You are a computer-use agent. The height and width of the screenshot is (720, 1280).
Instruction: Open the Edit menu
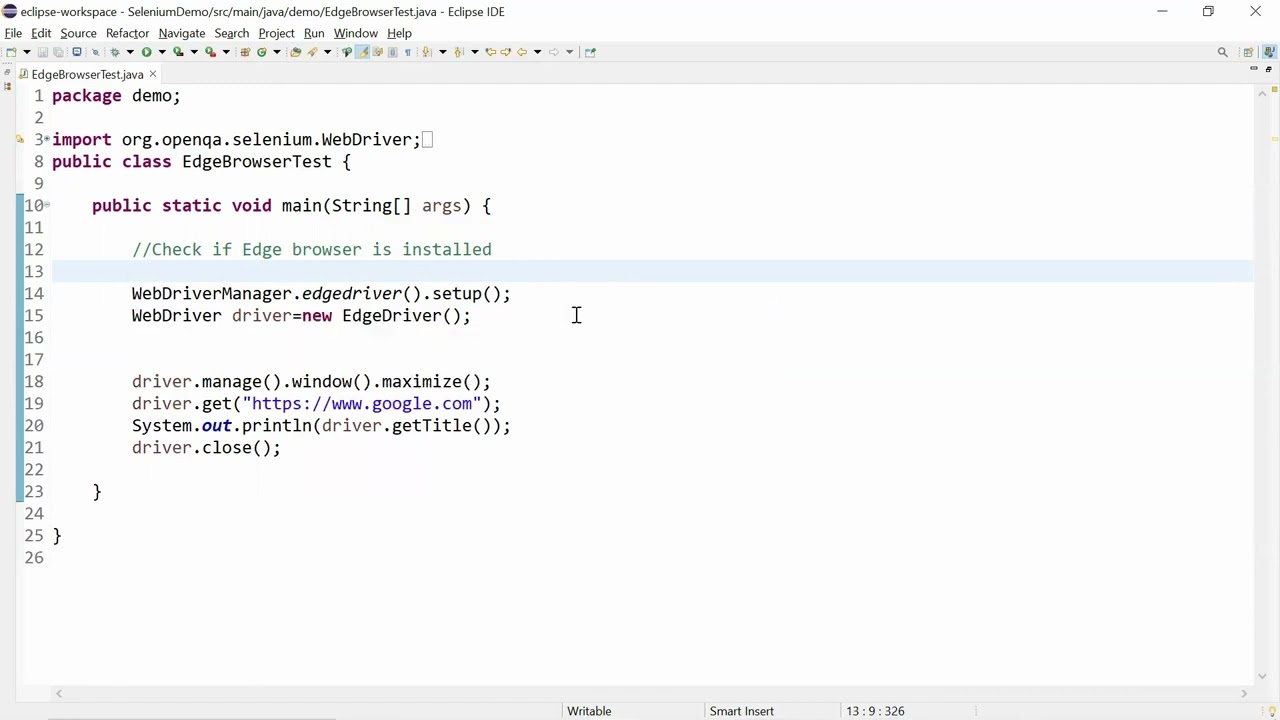(x=41, y=33)
